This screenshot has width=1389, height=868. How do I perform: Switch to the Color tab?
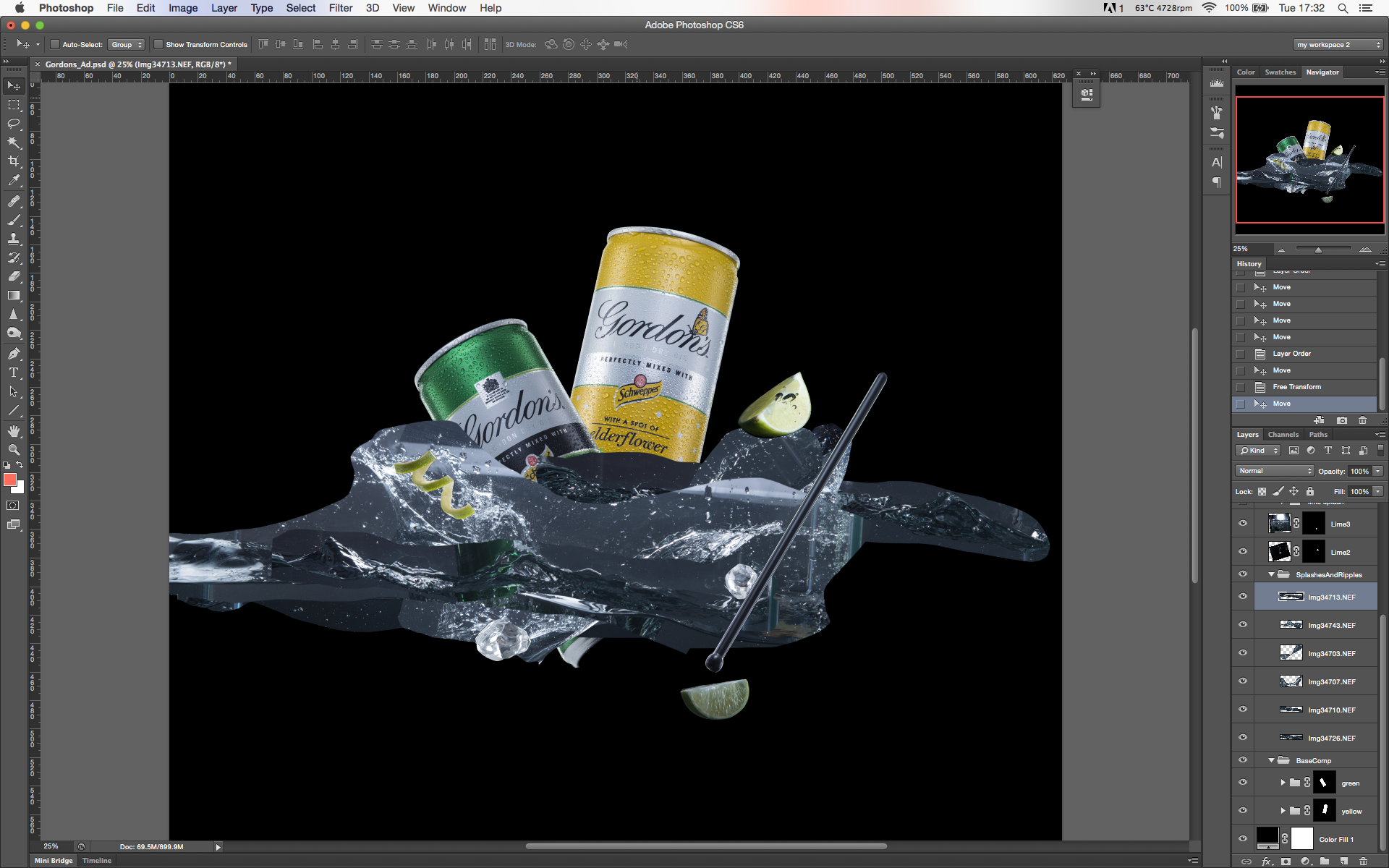pos(1246,72)
